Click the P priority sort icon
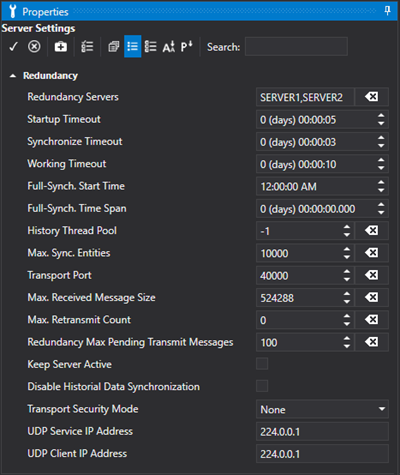Image resolution: width=400 pixels, height=475 pixels. tap(187, 47)
